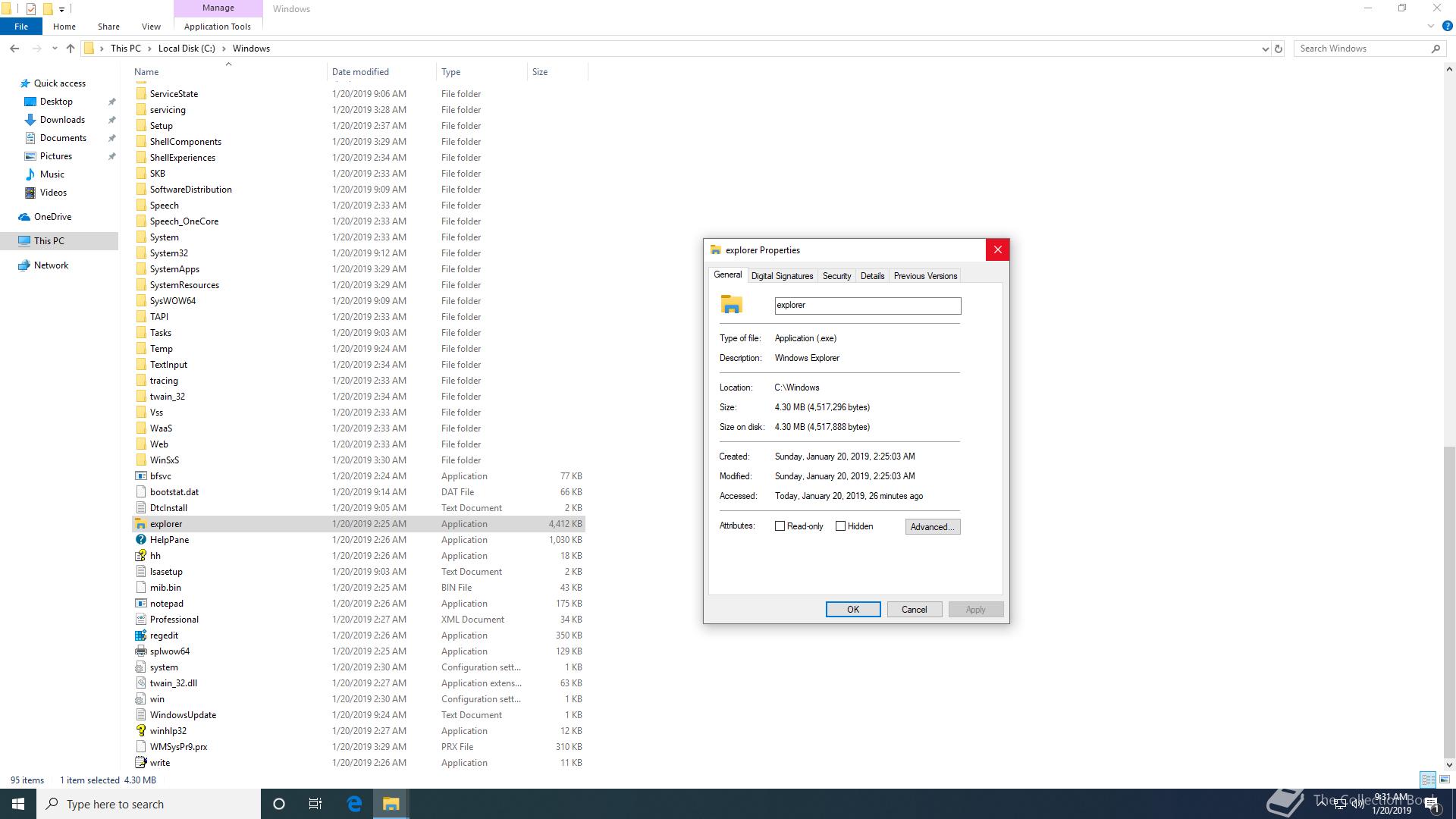Image resolution: width=1456 pixels, height=819 pixels.
Task: Switch to large icons view button
Action: [1445, 780]
